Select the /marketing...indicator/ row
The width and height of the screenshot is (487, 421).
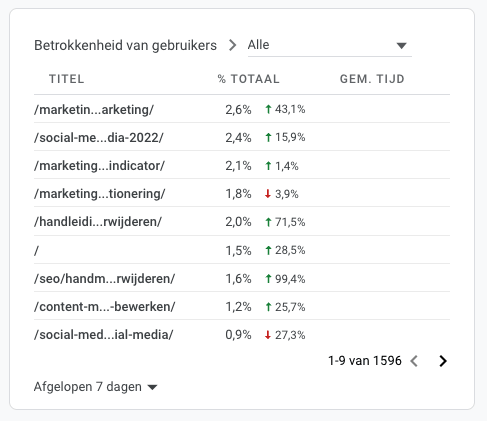point(242,165)
